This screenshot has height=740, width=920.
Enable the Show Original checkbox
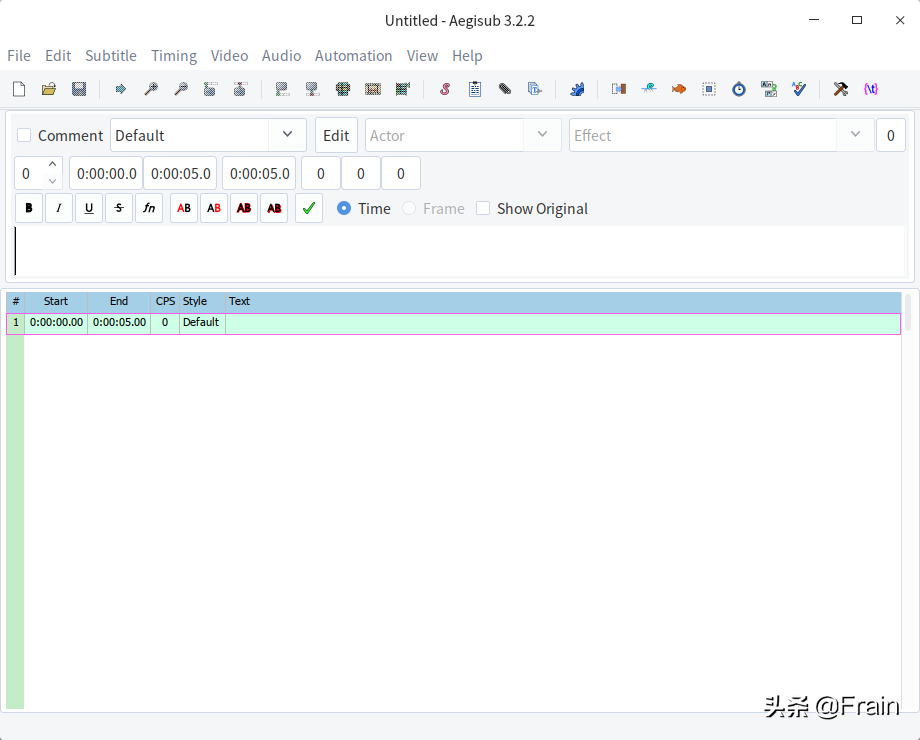483,208
